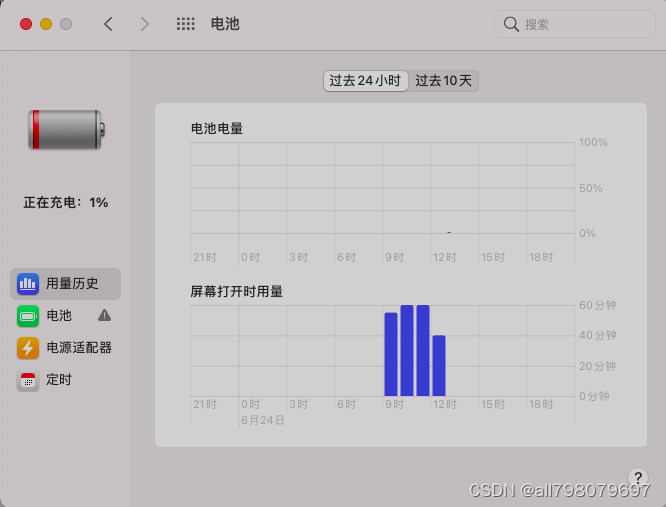Click the green 电池 battery icon

tap(28, 316)
